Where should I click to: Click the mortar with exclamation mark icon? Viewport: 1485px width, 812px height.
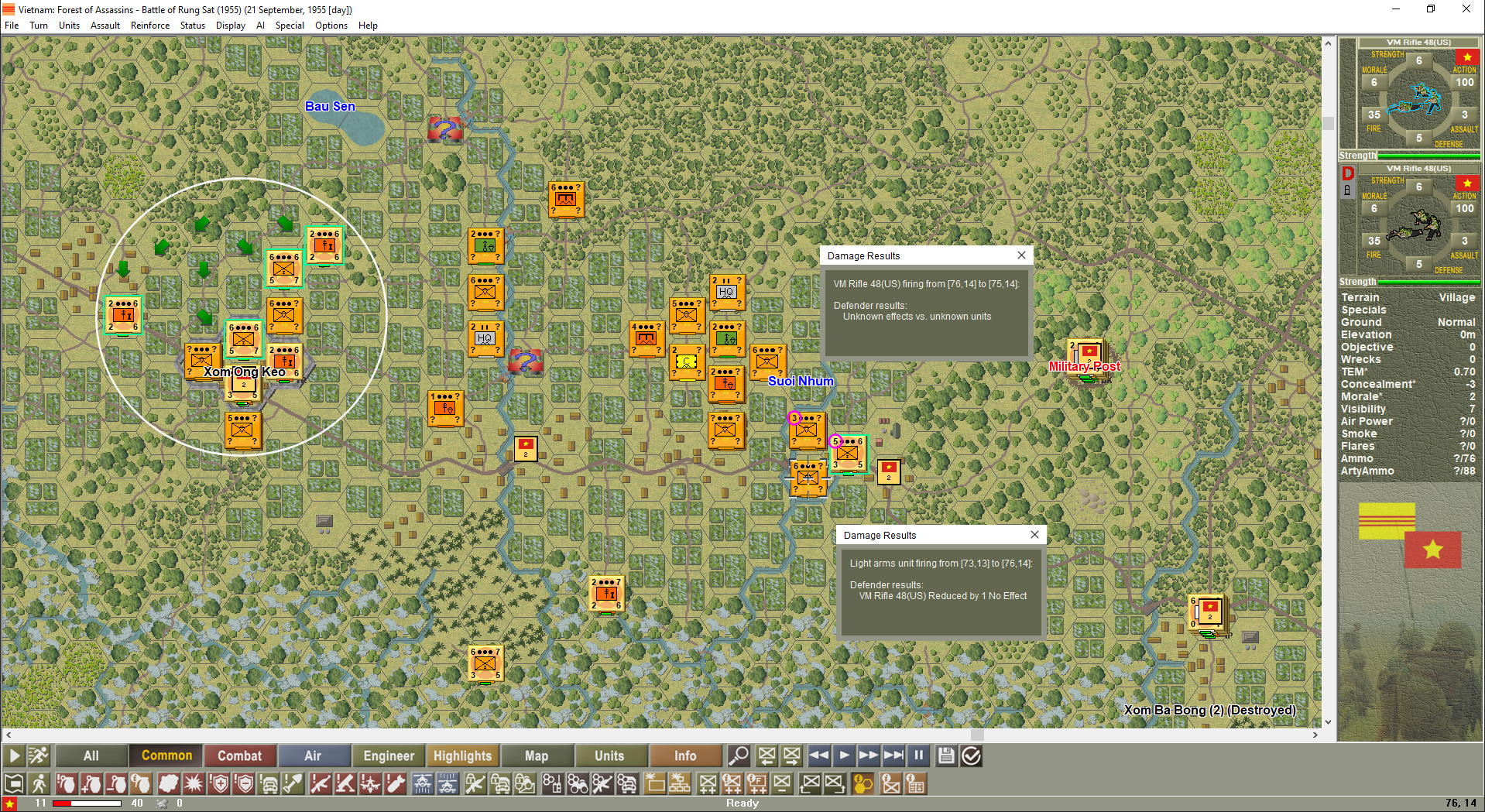345,784
